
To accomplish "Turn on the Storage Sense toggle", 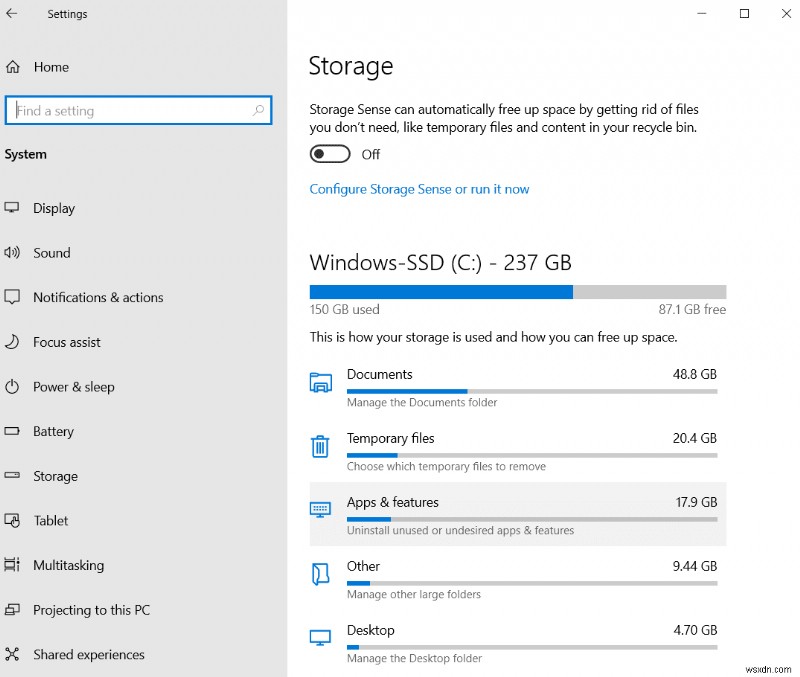I will coord(330,154).
